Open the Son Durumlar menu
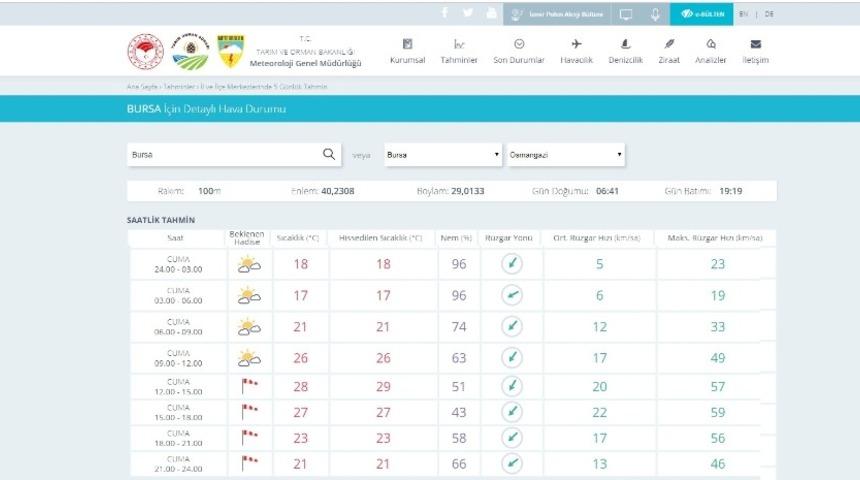Screen dimensions: 860x480 pyautogui.click(x=519, y=52)
